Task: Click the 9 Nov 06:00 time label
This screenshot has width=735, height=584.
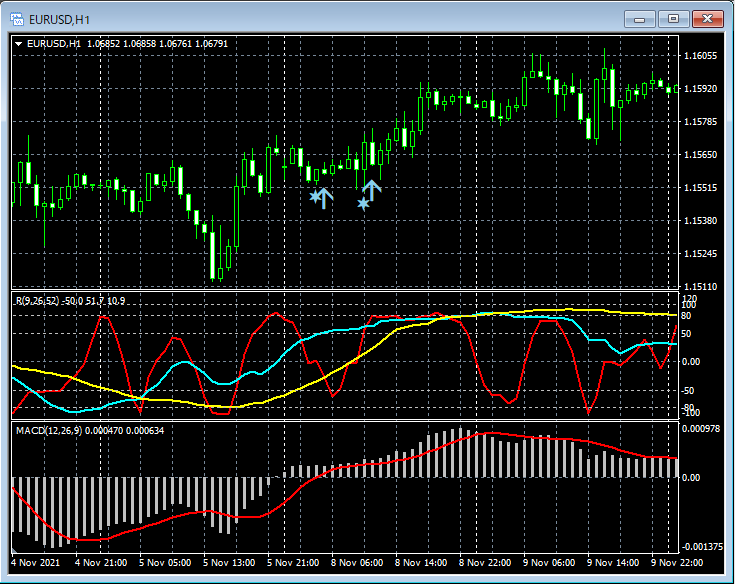Action: coord(549,562)
